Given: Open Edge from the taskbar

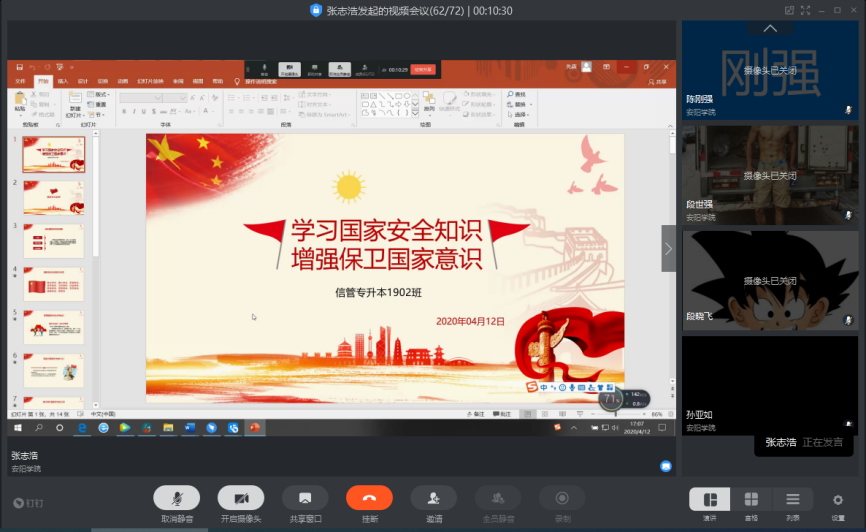Looking at the screenshot, I should 82,428.
